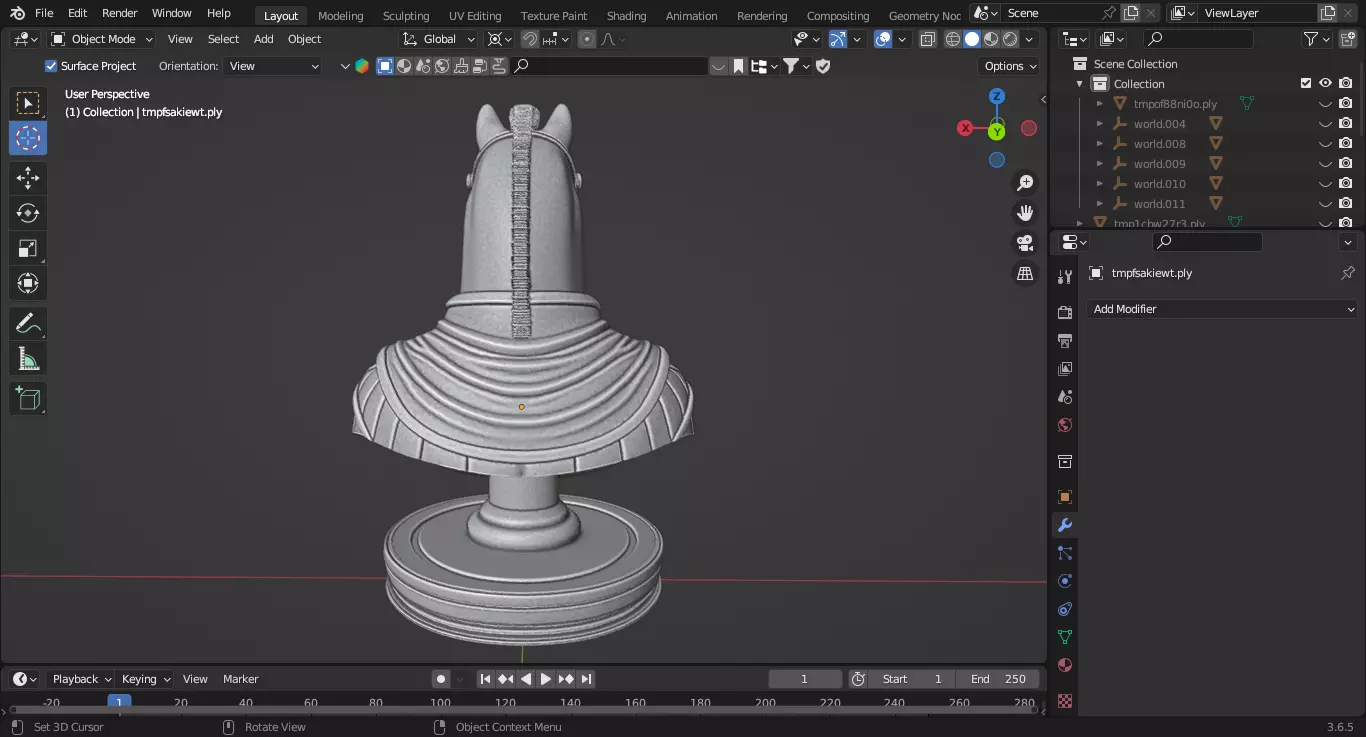Open the Object Mode dropdown
The image size is (1366, 737).
tap(102, 39)
